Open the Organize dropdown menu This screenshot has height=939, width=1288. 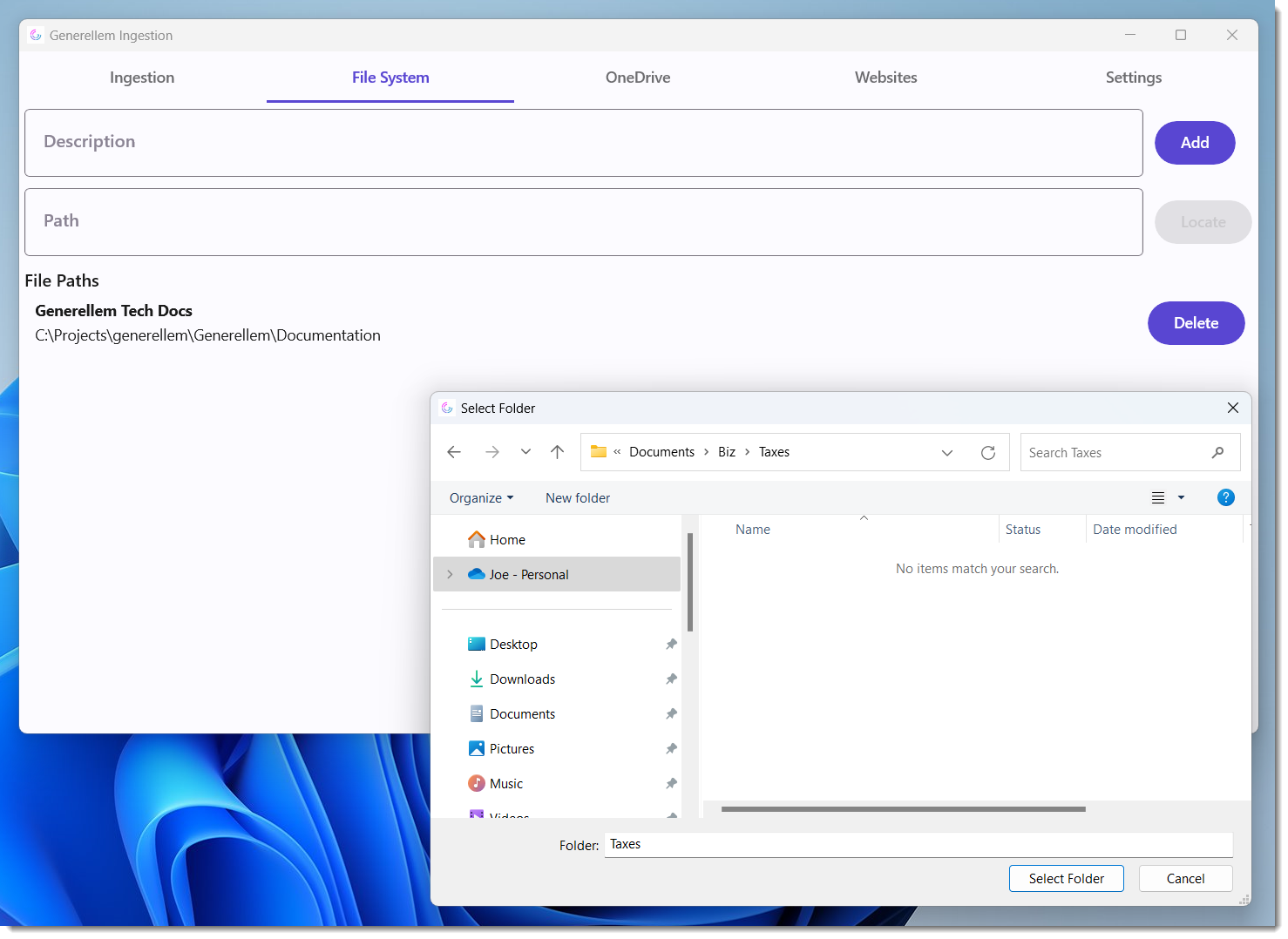(481, 498)
